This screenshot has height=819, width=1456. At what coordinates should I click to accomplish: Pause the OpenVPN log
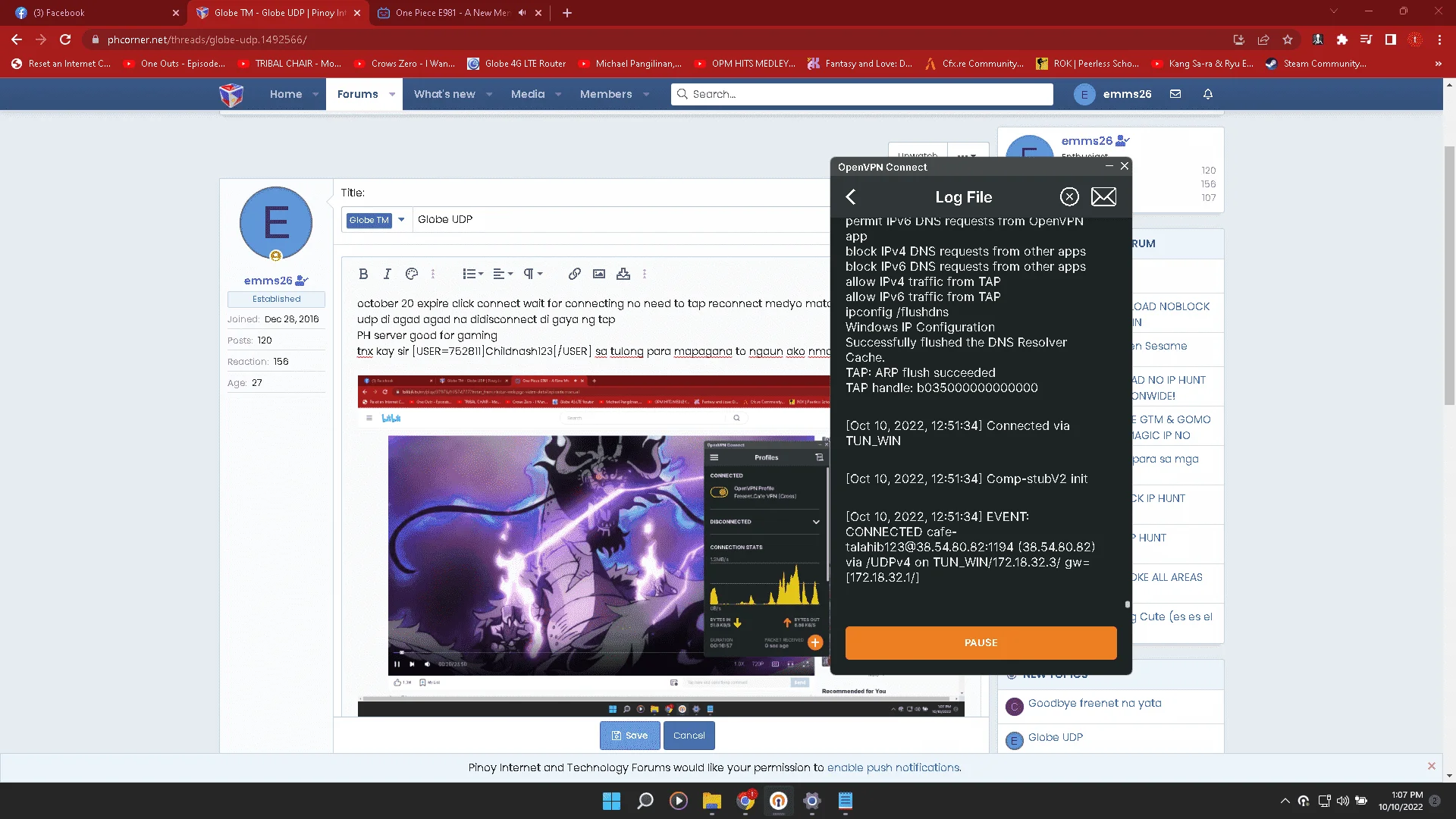(x=981, y=642)
